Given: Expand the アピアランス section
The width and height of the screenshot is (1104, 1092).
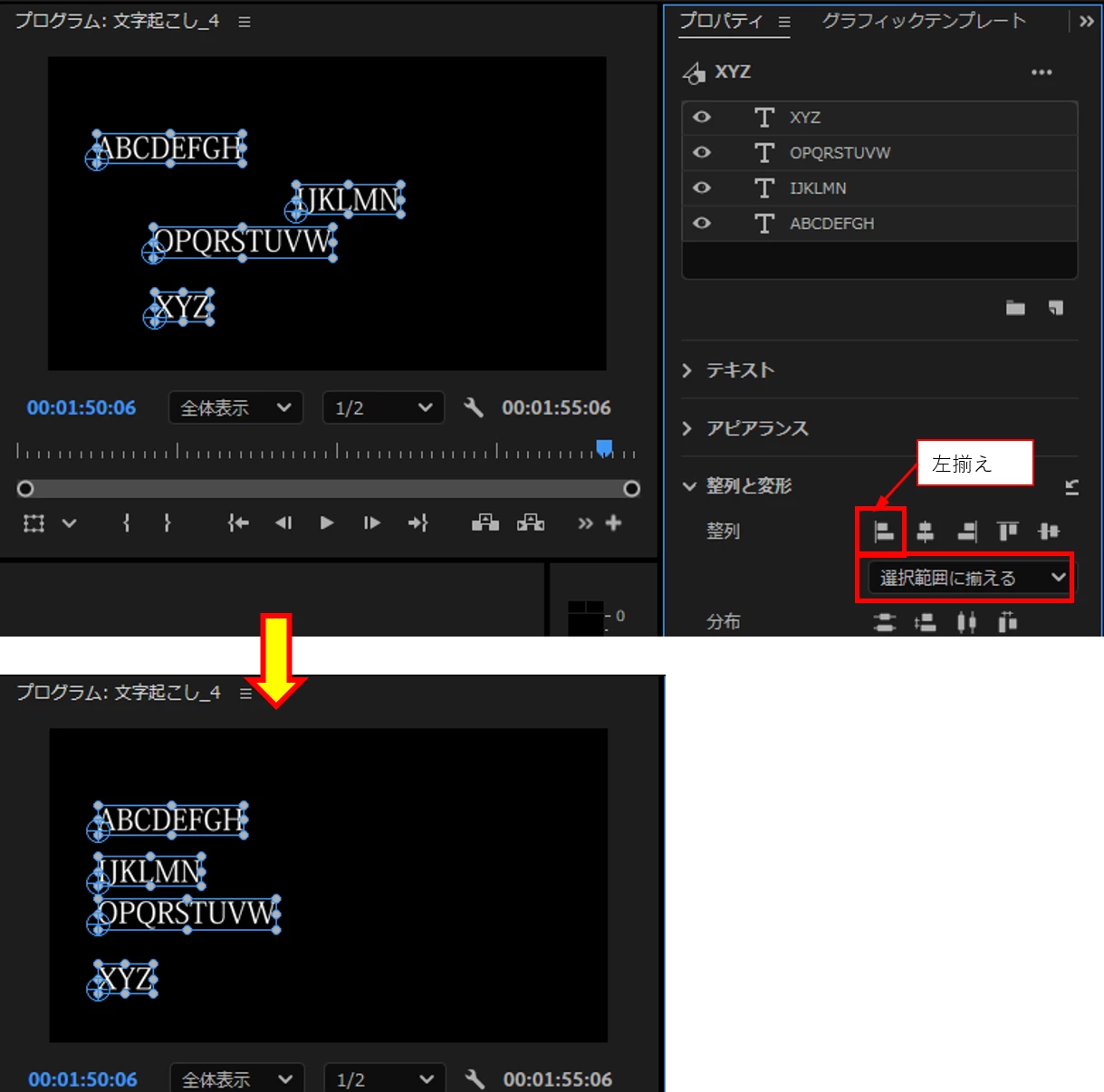Looking at the screenshot, I should [687, 428].
